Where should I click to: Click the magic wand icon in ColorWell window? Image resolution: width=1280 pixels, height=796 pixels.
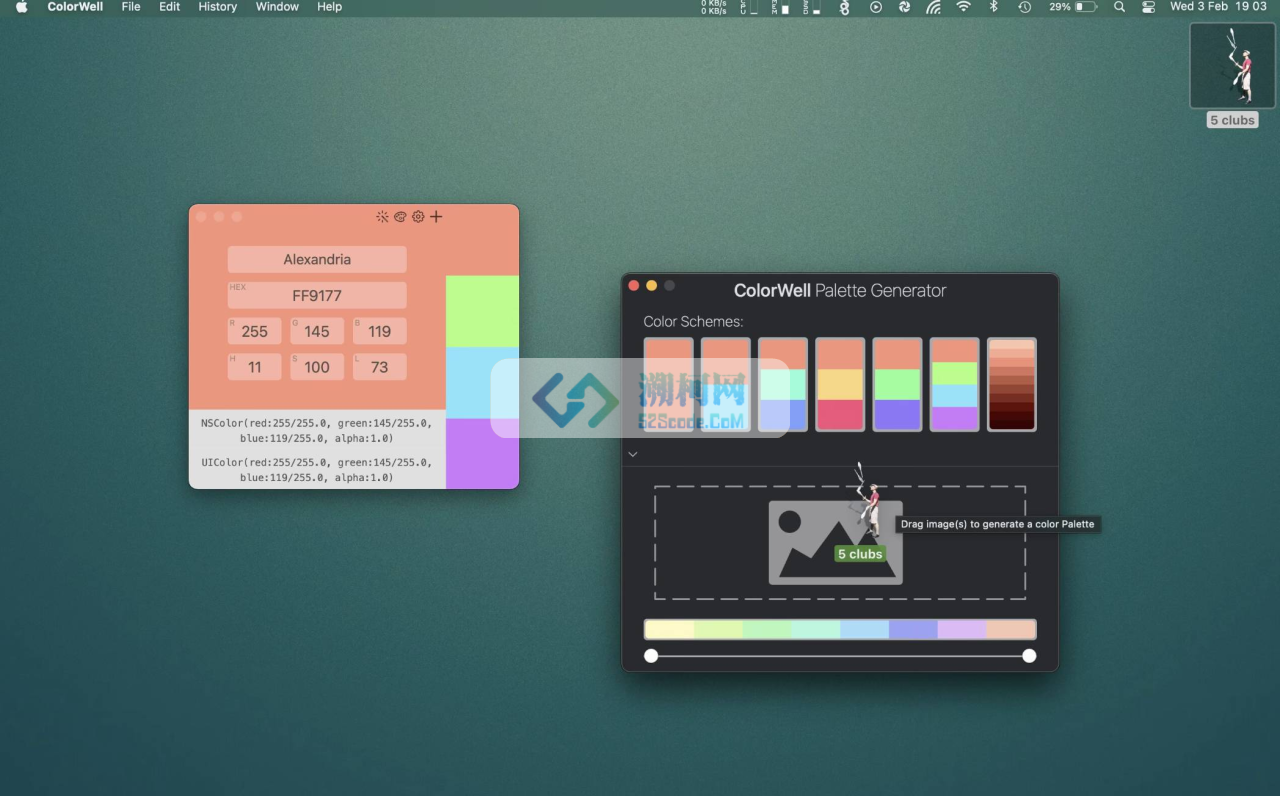pos(382,216)
